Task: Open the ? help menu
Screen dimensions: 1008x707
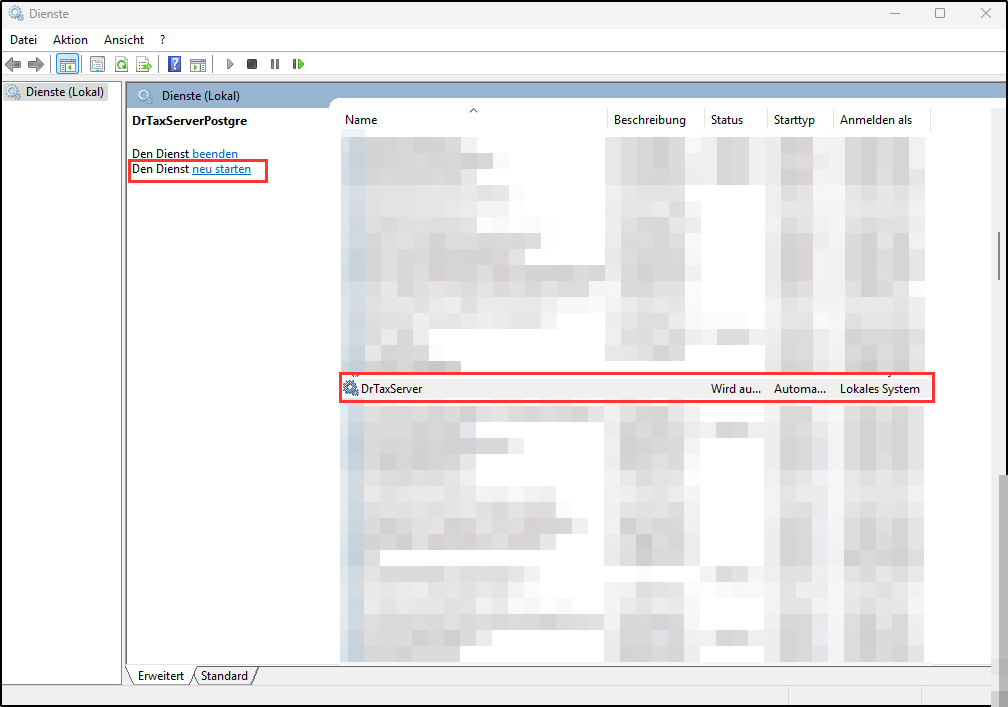Action: click(163, 40)
